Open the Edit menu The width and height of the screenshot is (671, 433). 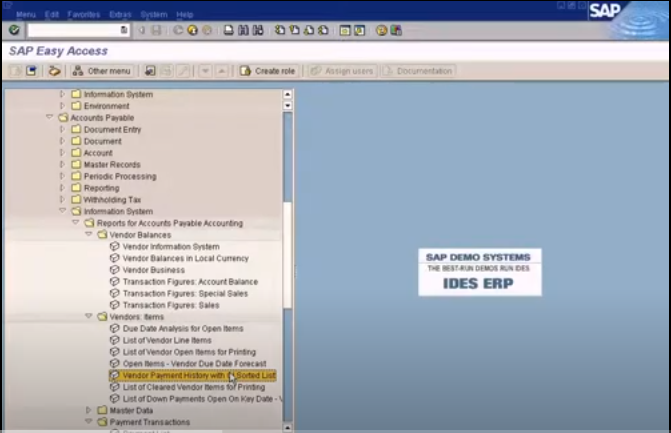tap(52, 15)
